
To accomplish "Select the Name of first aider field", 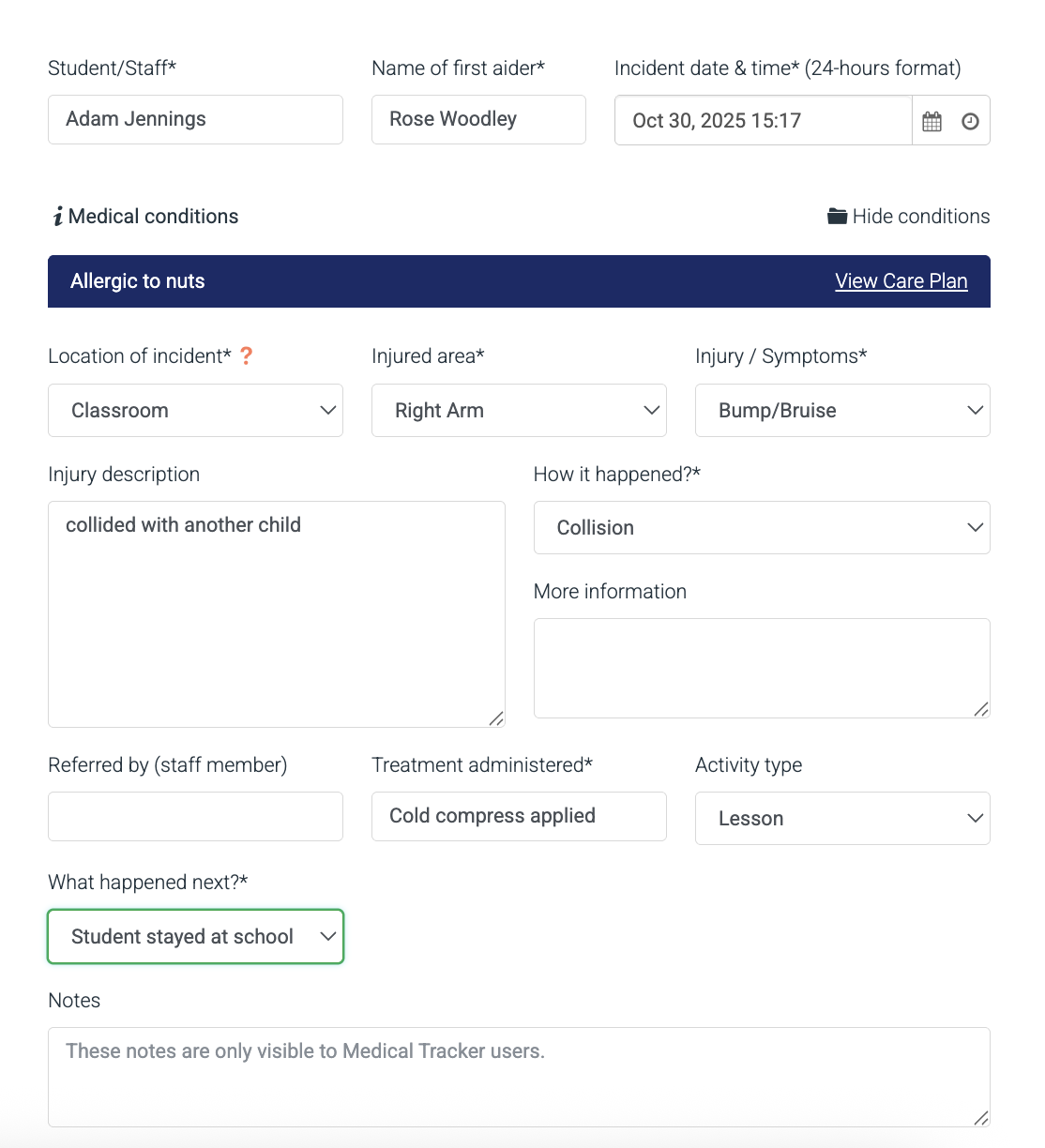I will 478,119.
